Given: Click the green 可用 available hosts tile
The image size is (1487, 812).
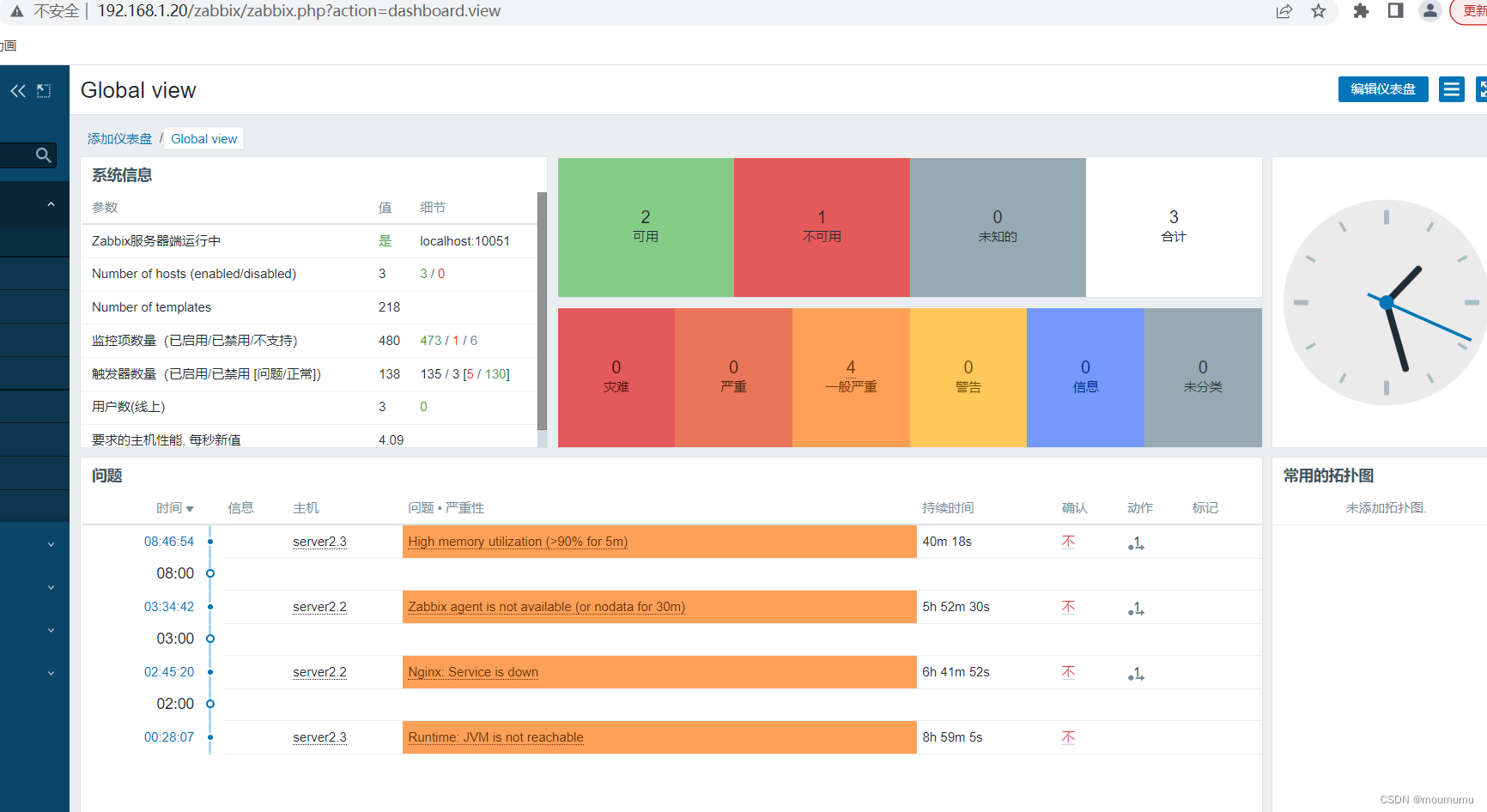Looking at the screenshot, I should [x=646, y=227].
